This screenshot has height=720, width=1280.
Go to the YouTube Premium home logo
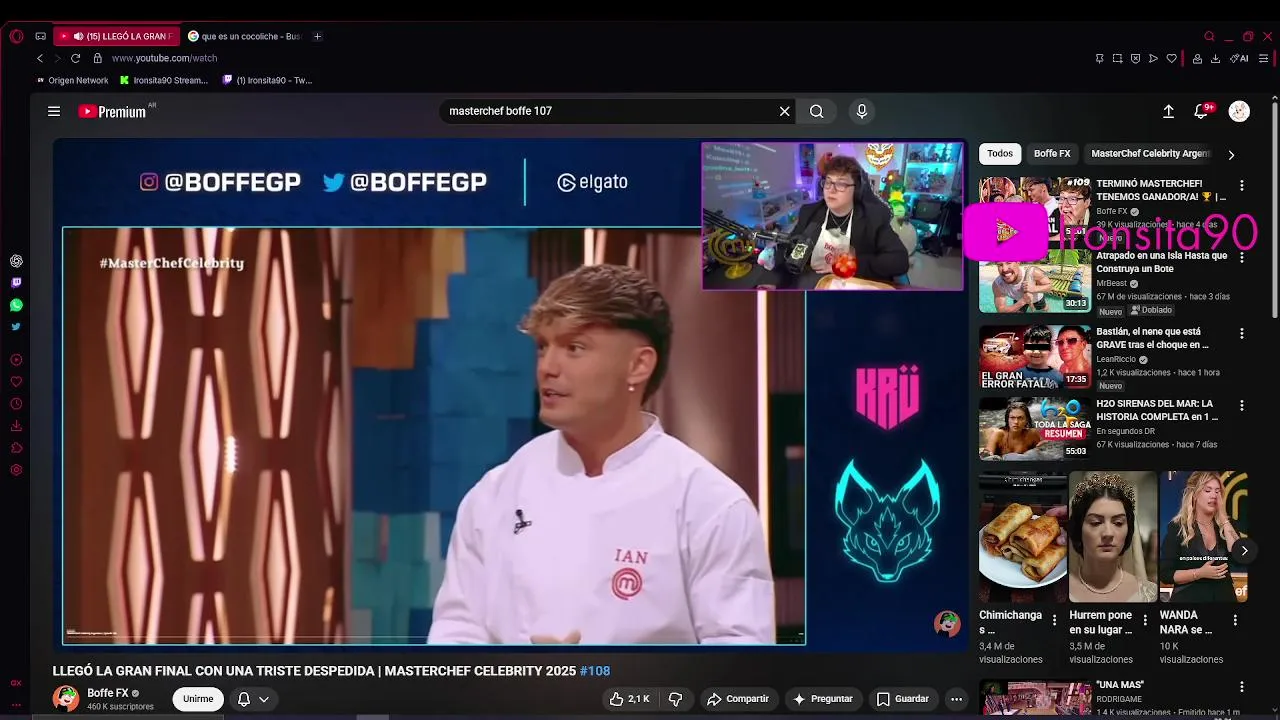[113, 111]
